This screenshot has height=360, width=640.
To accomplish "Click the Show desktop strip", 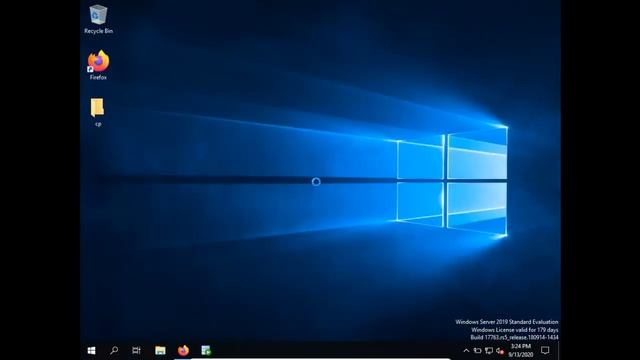I will click(559, 351).
